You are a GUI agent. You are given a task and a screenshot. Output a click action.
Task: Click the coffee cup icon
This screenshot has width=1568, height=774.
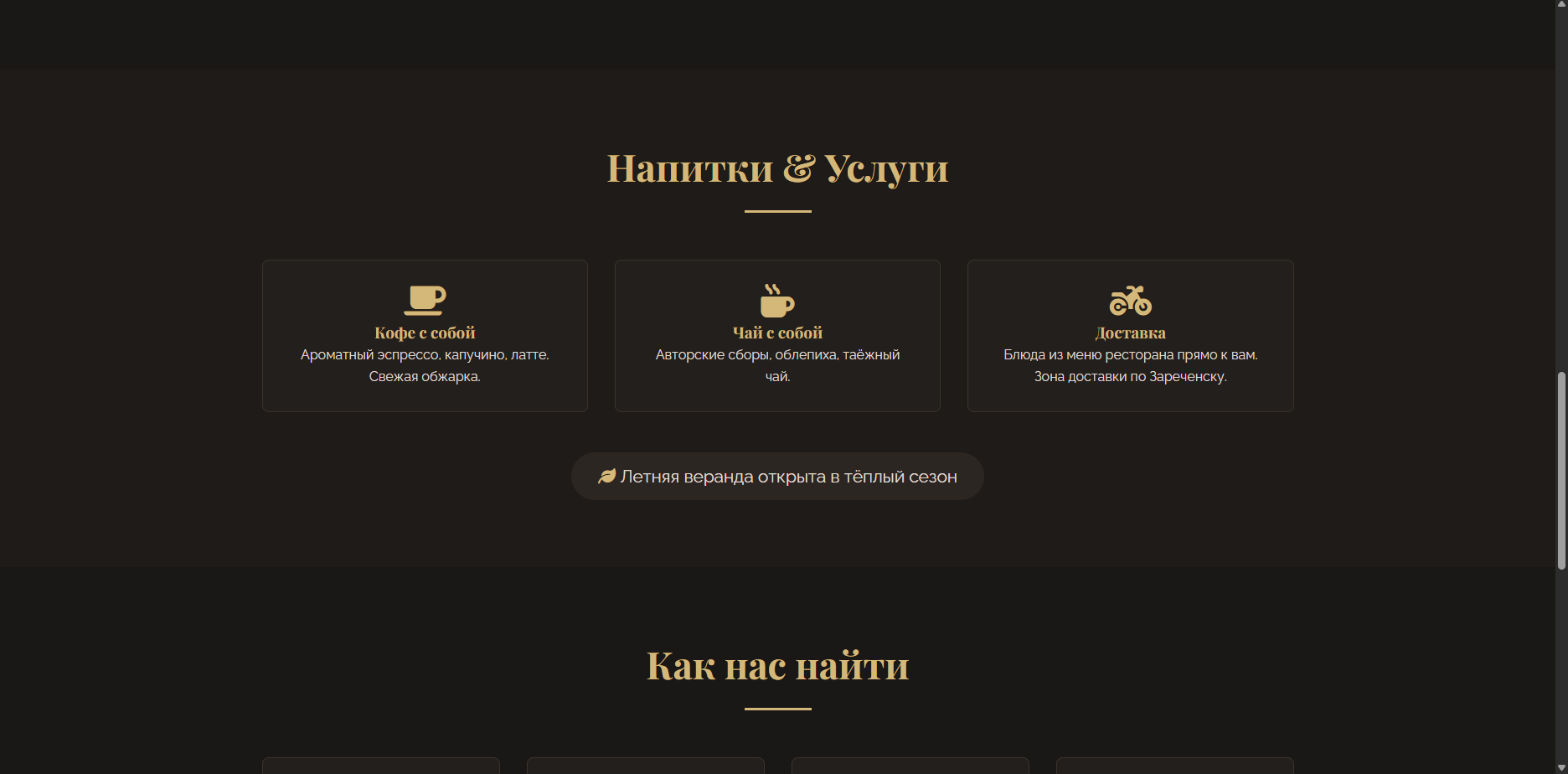425,300
